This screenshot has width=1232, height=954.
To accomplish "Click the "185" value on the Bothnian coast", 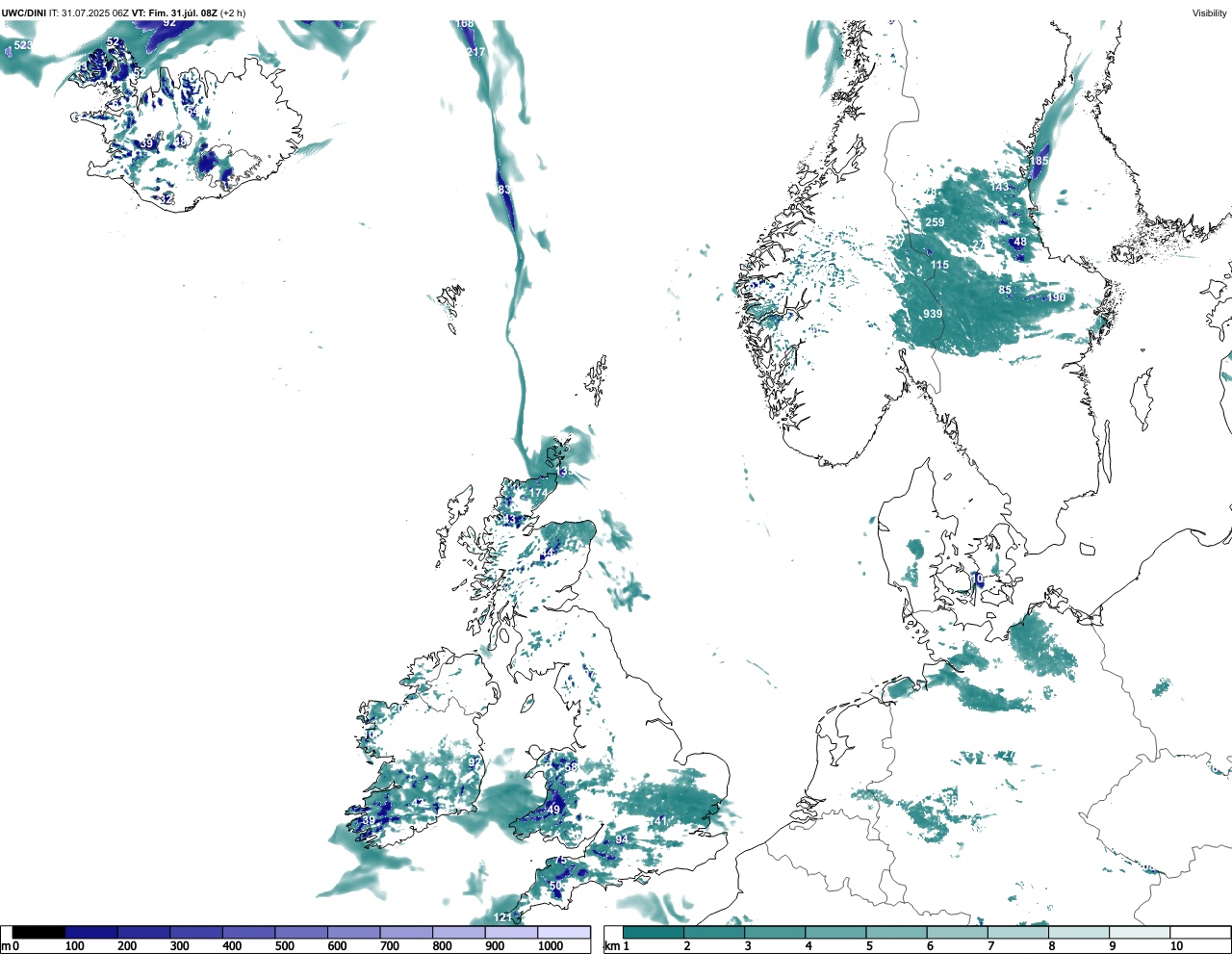I will point(1040,161).
